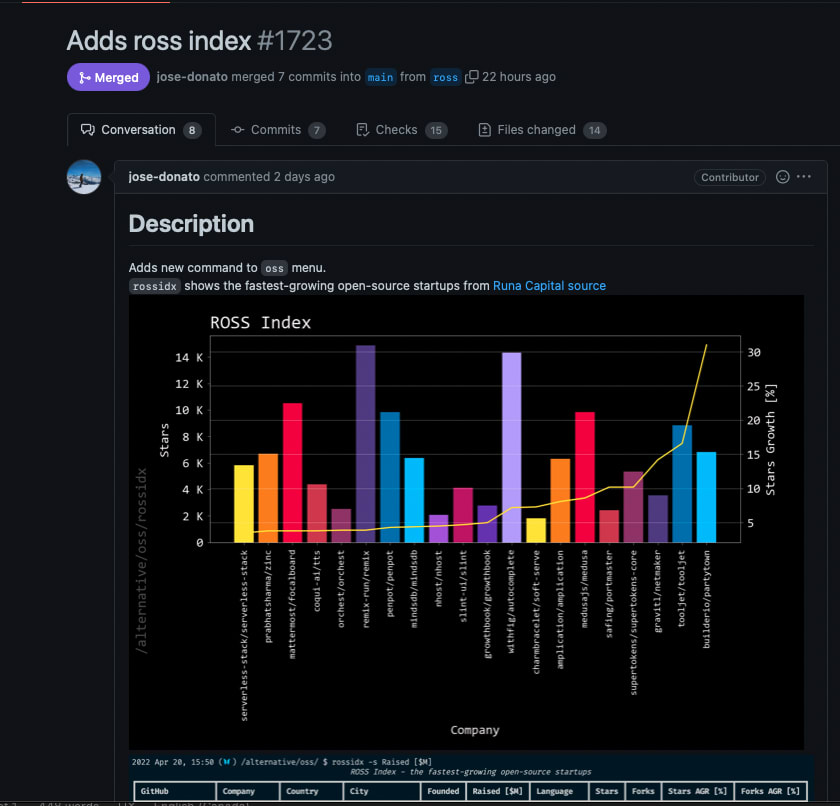This screenshot has width=840, height=806.
Task: Click the Description heading
Action: click(191, 224)
